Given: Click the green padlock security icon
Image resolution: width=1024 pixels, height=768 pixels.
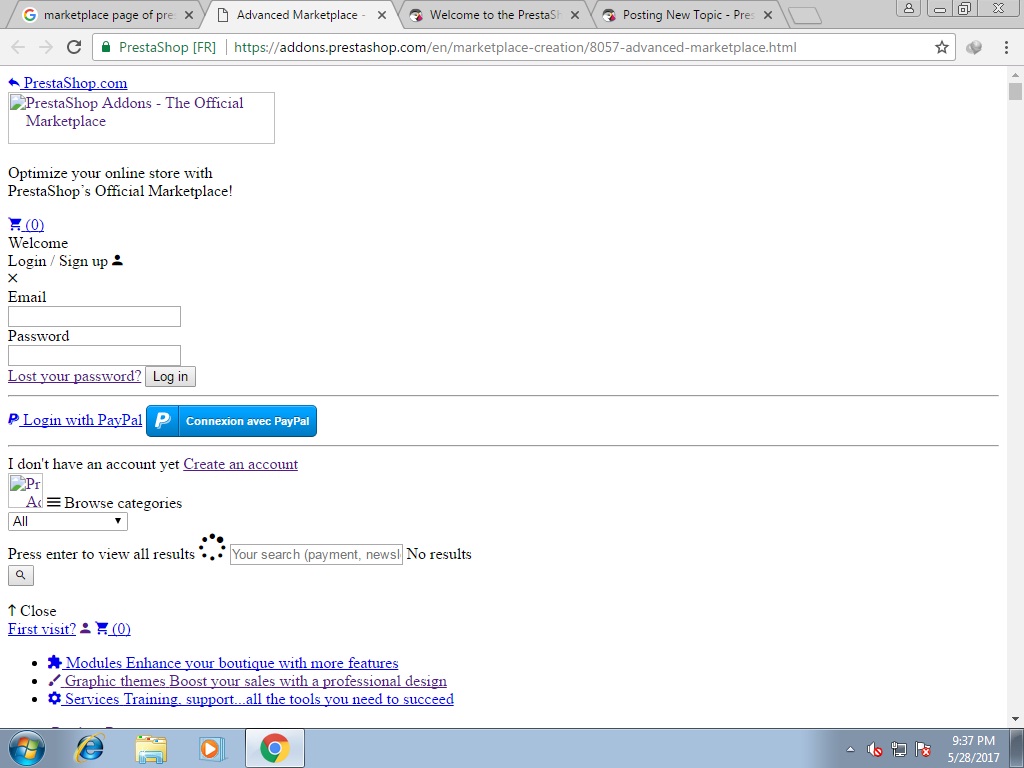Looking at the screenshot, I should coord(105,47).
